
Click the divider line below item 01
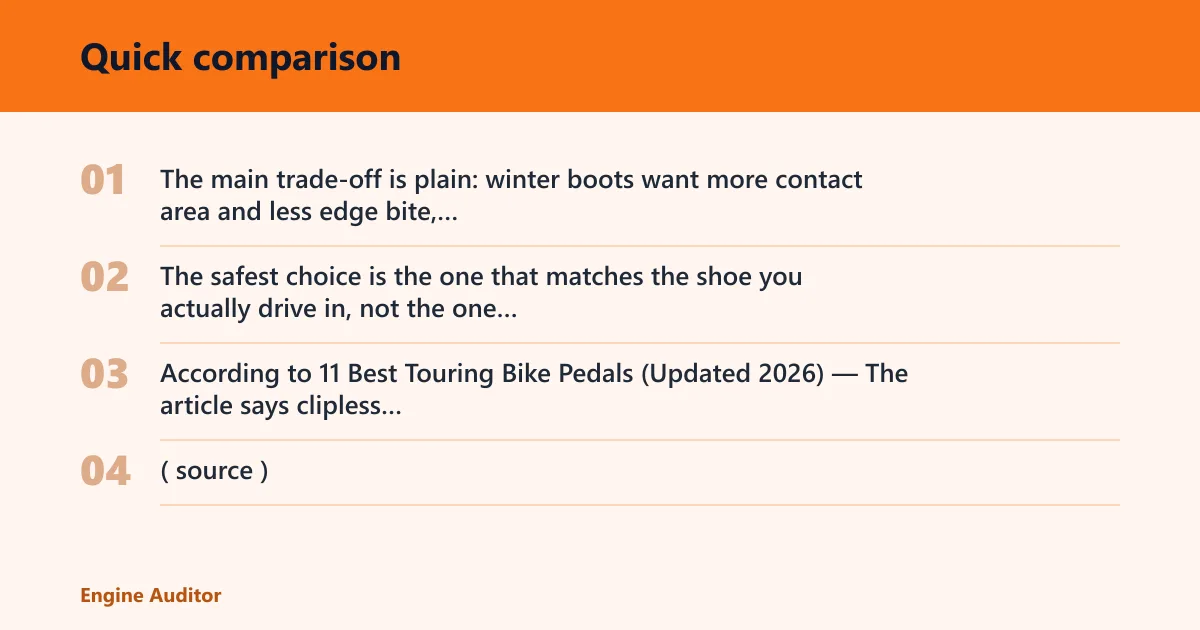click(640, 246)
